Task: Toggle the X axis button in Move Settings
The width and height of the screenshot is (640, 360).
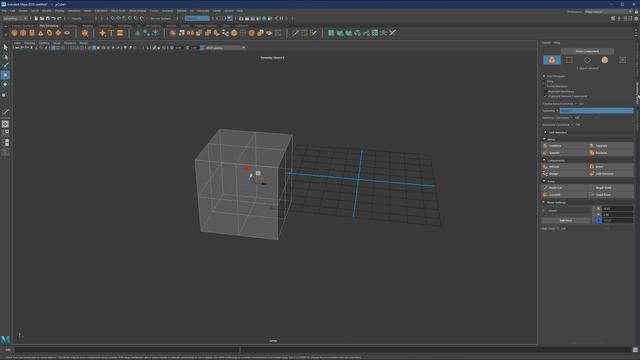Action: click(598, 209)
